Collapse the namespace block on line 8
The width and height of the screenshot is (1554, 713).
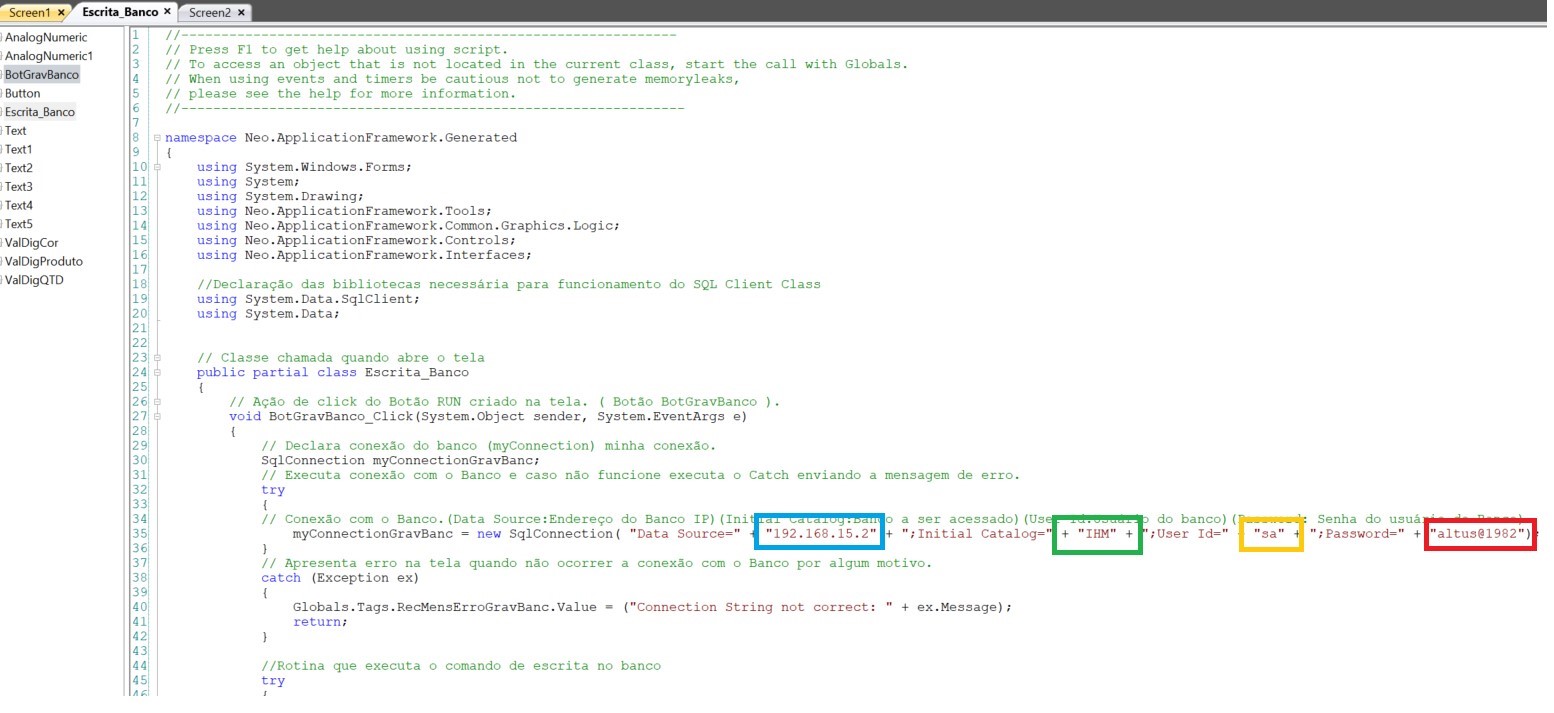[156, 138]
